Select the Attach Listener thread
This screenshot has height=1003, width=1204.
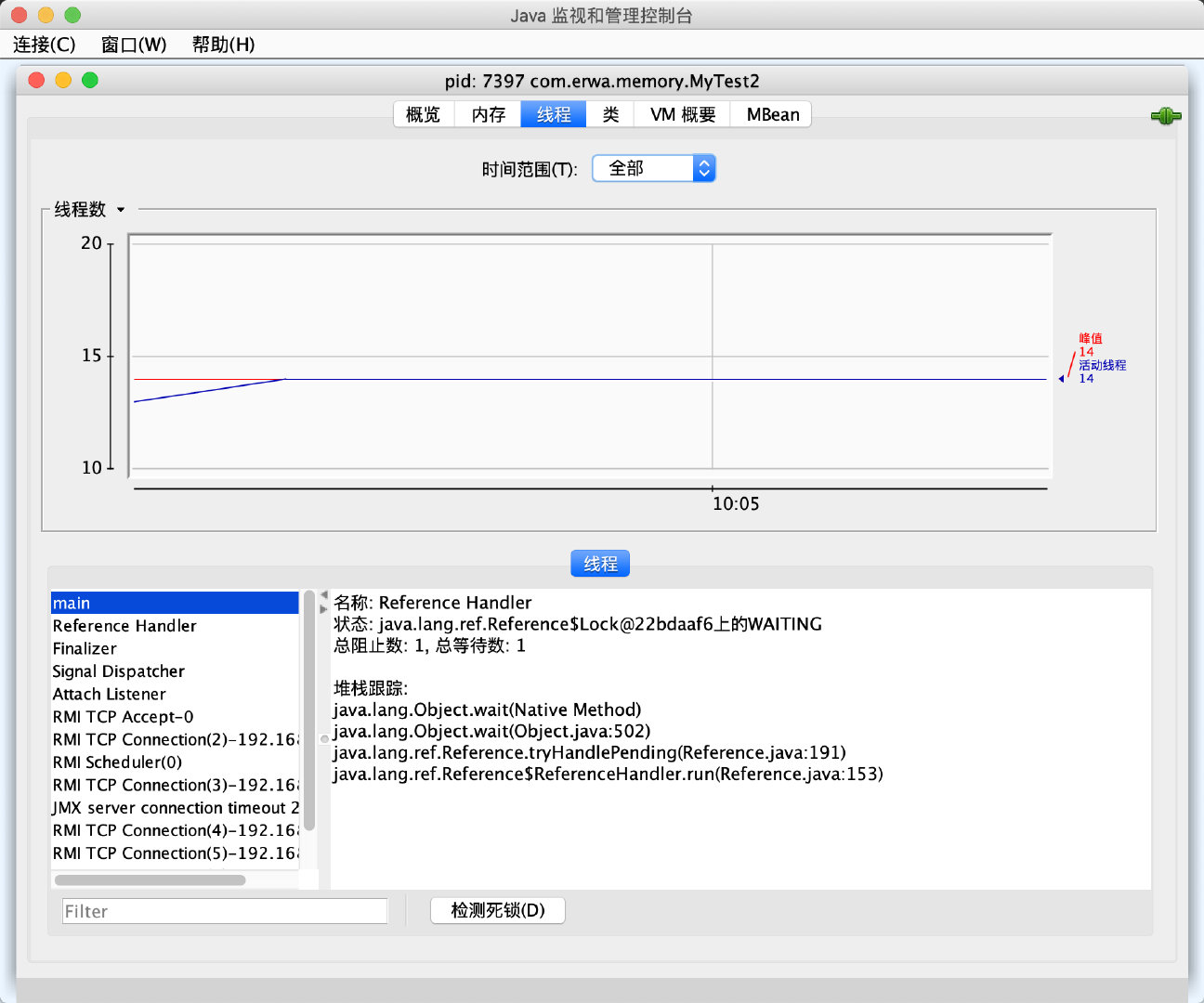click(x=175, y=694)
